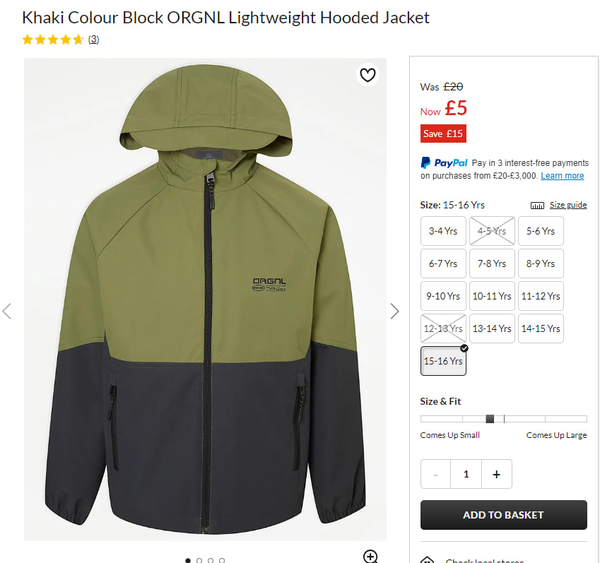This screenshot has height=563, width=600.
Task: Go to previous product image arrow
Action: pos(7,311)
